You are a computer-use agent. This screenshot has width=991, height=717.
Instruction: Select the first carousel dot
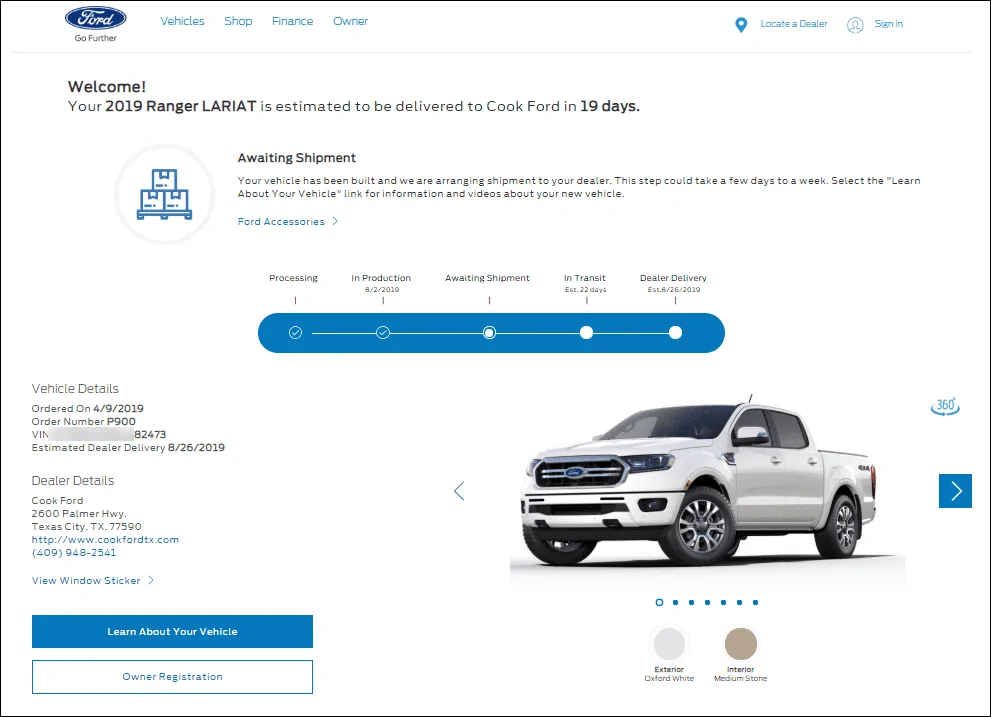659,603
